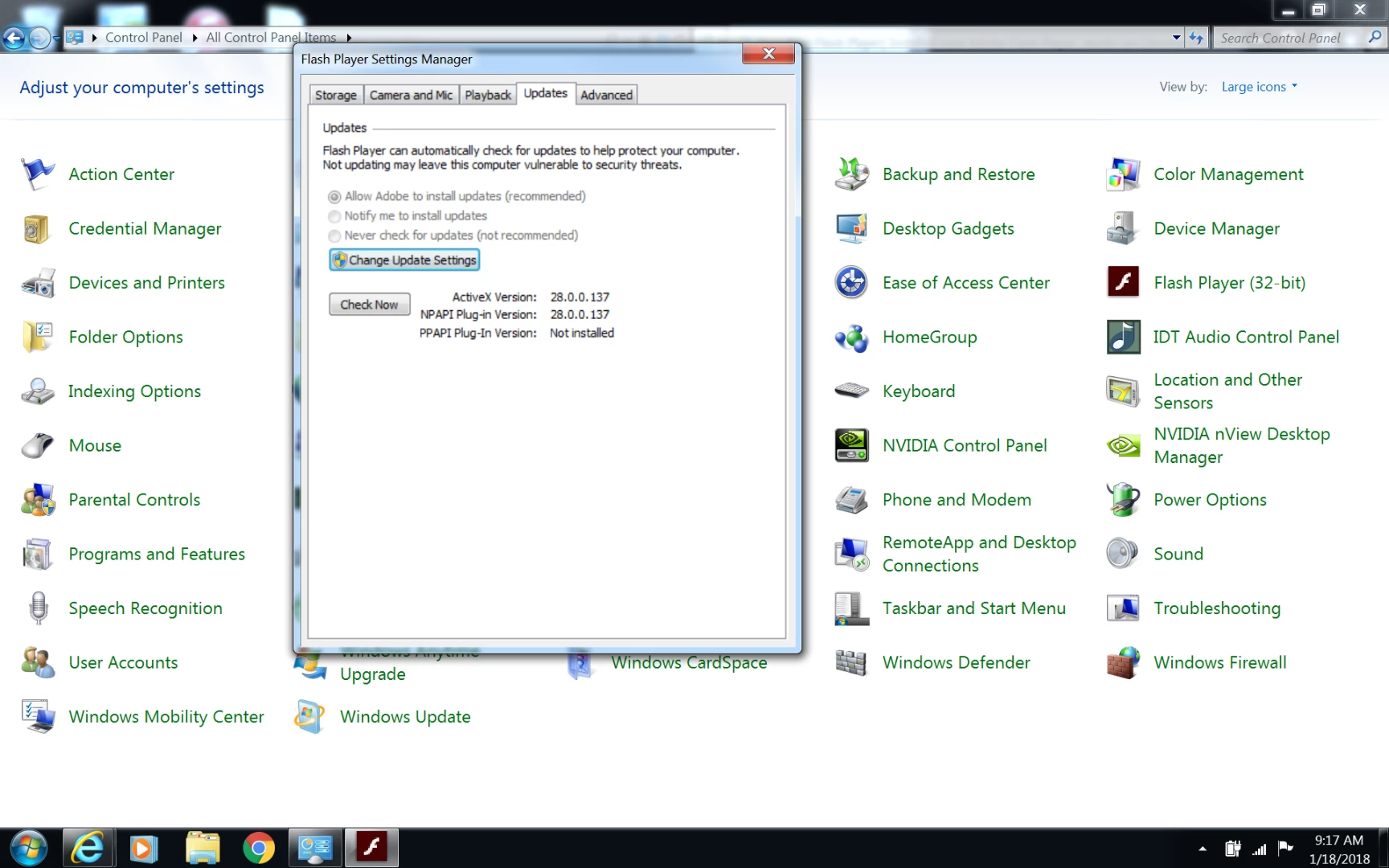The width and height of the screenshot is (1389, 868).
Task: Open the View by Large icons dropdown
Action: click(1259, 87)
